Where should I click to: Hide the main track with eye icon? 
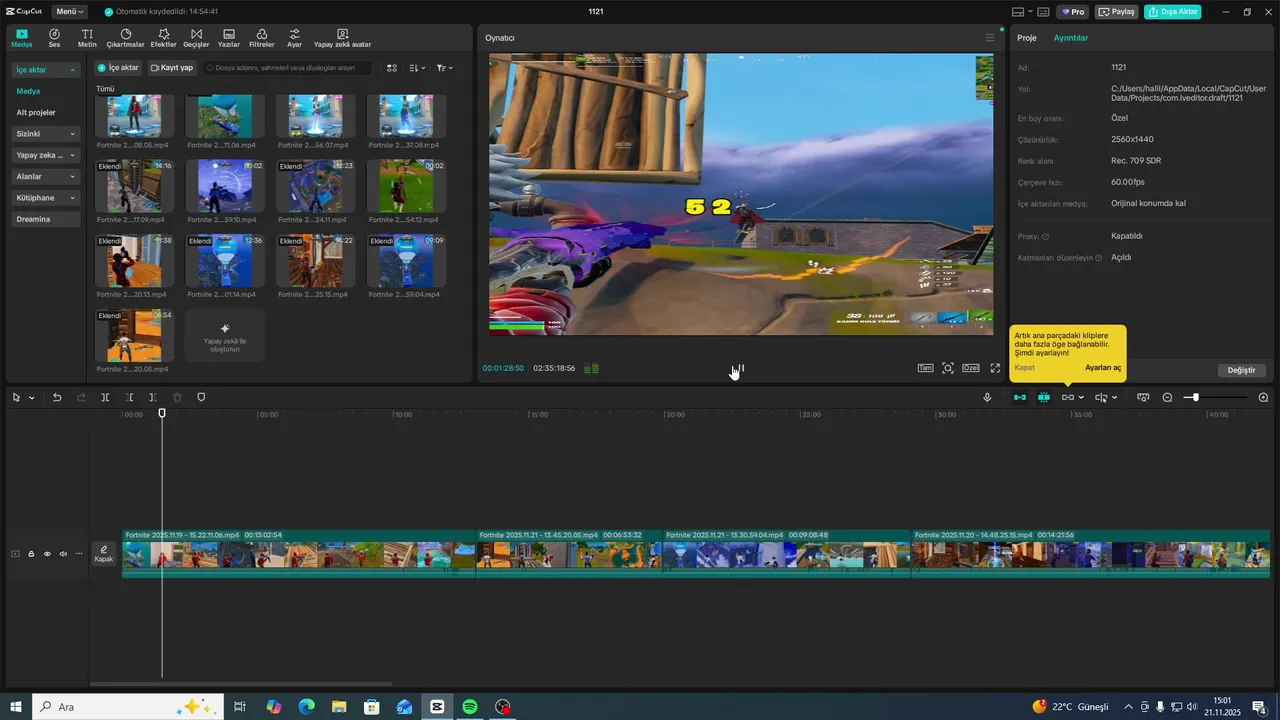pyautogui.click(x=47, y=553)
